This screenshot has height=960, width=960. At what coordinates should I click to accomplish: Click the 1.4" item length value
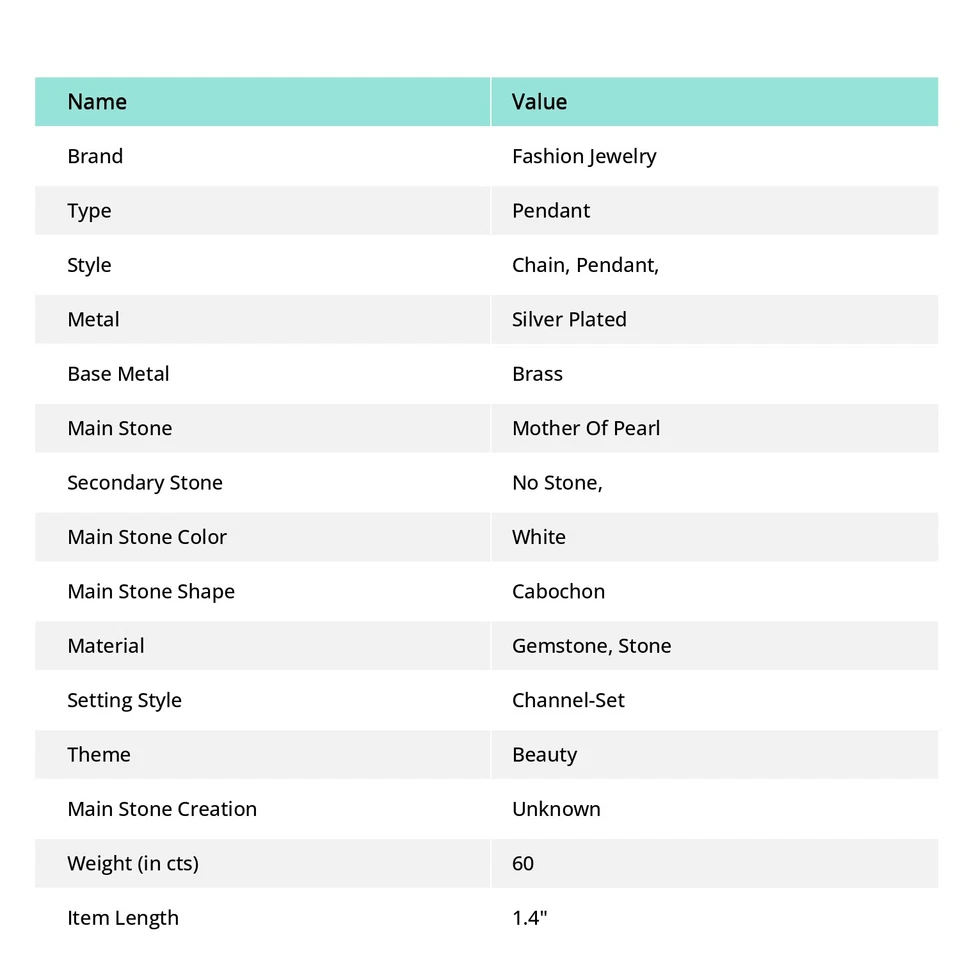coord(530,918)
